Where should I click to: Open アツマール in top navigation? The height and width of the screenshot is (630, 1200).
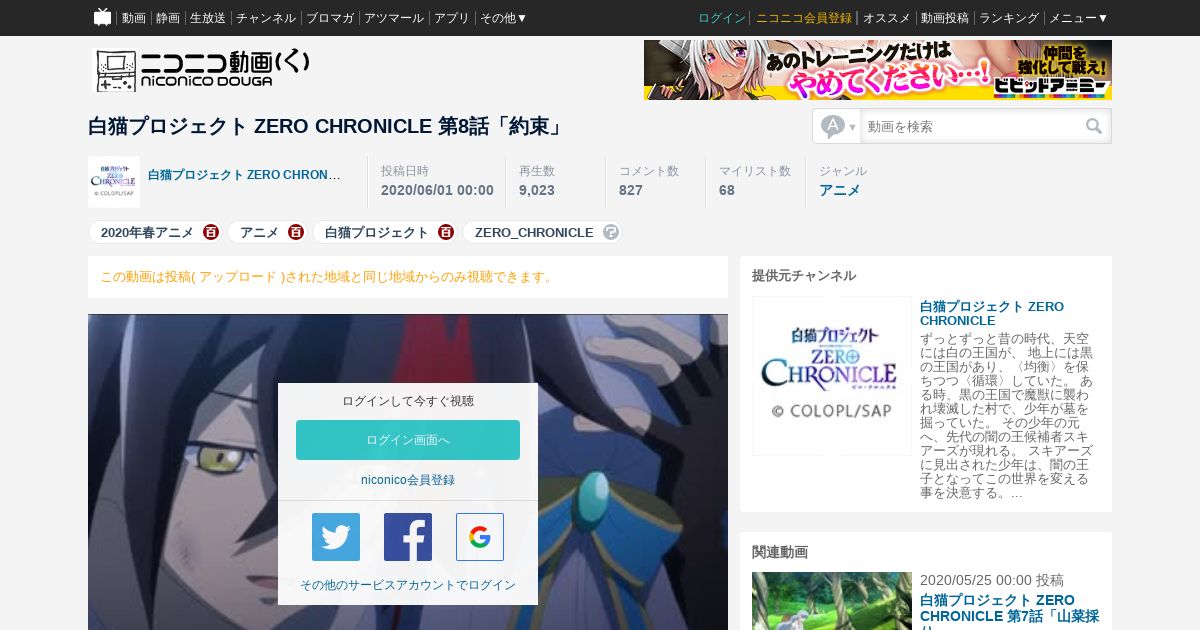pyautogui.click(x=394, y=18)
